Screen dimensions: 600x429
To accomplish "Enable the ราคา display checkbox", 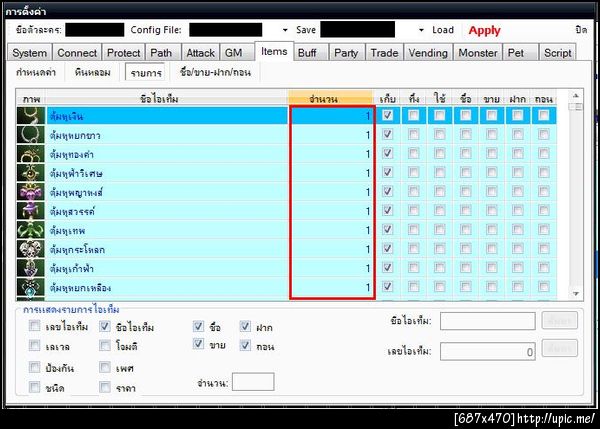I will click(105, 387).
